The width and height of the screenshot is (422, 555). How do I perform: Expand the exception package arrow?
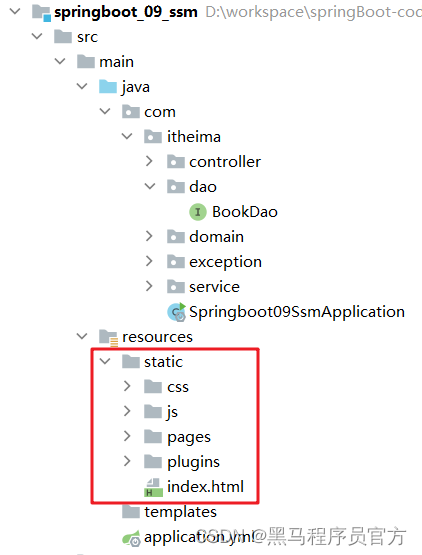pyautogui.click(x=149, y=261)
